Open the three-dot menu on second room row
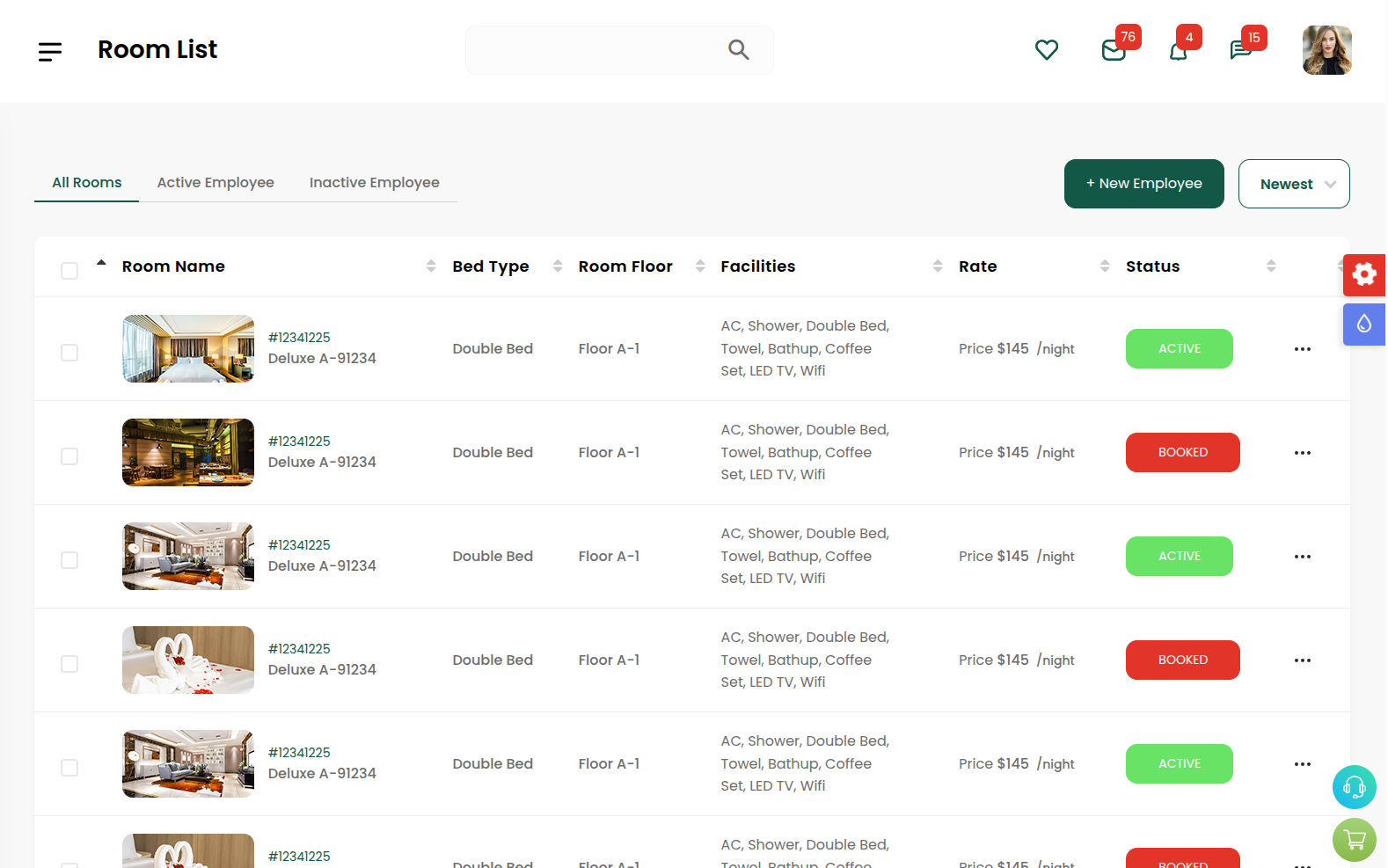This screenshot has width=1388, height=868. (1303, 453)
